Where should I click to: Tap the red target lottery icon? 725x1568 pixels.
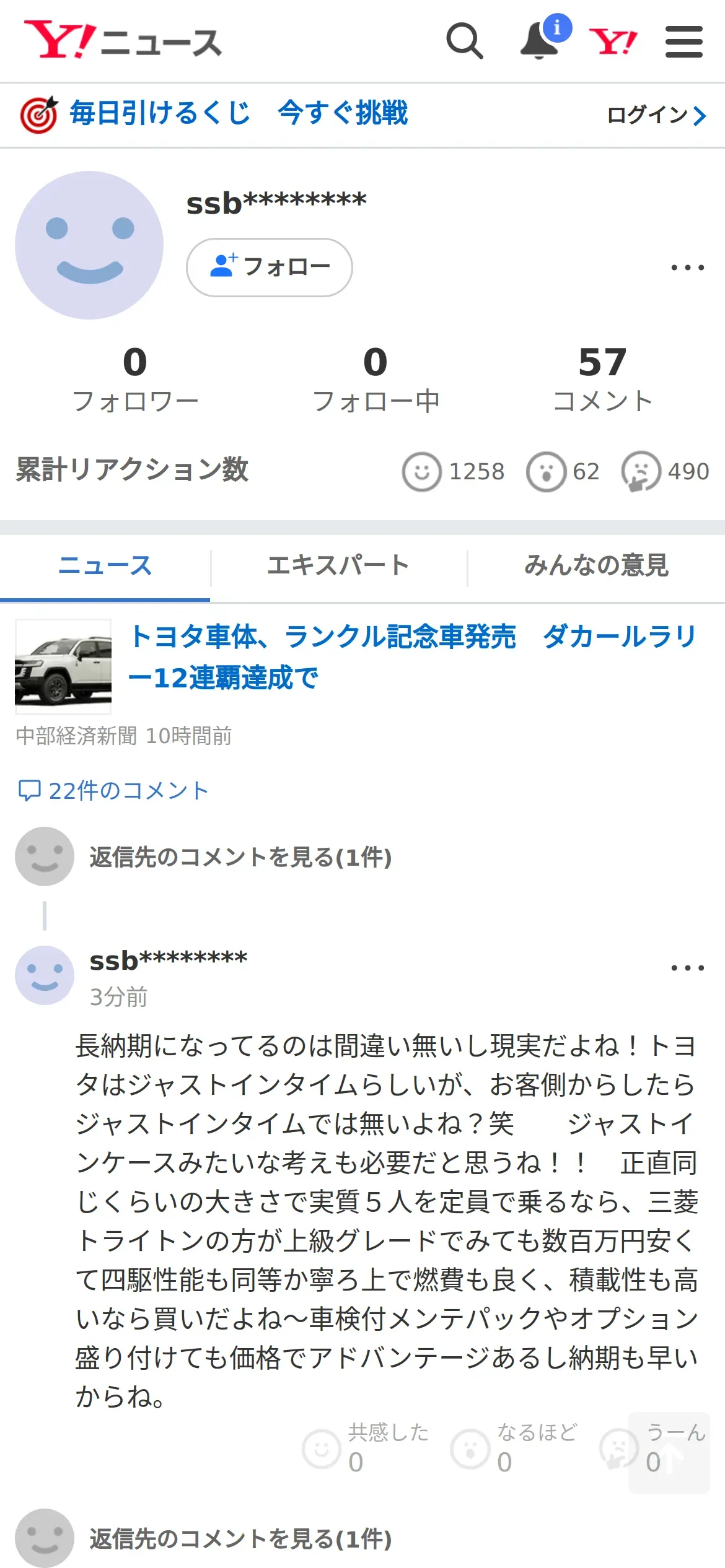(39, 115)
